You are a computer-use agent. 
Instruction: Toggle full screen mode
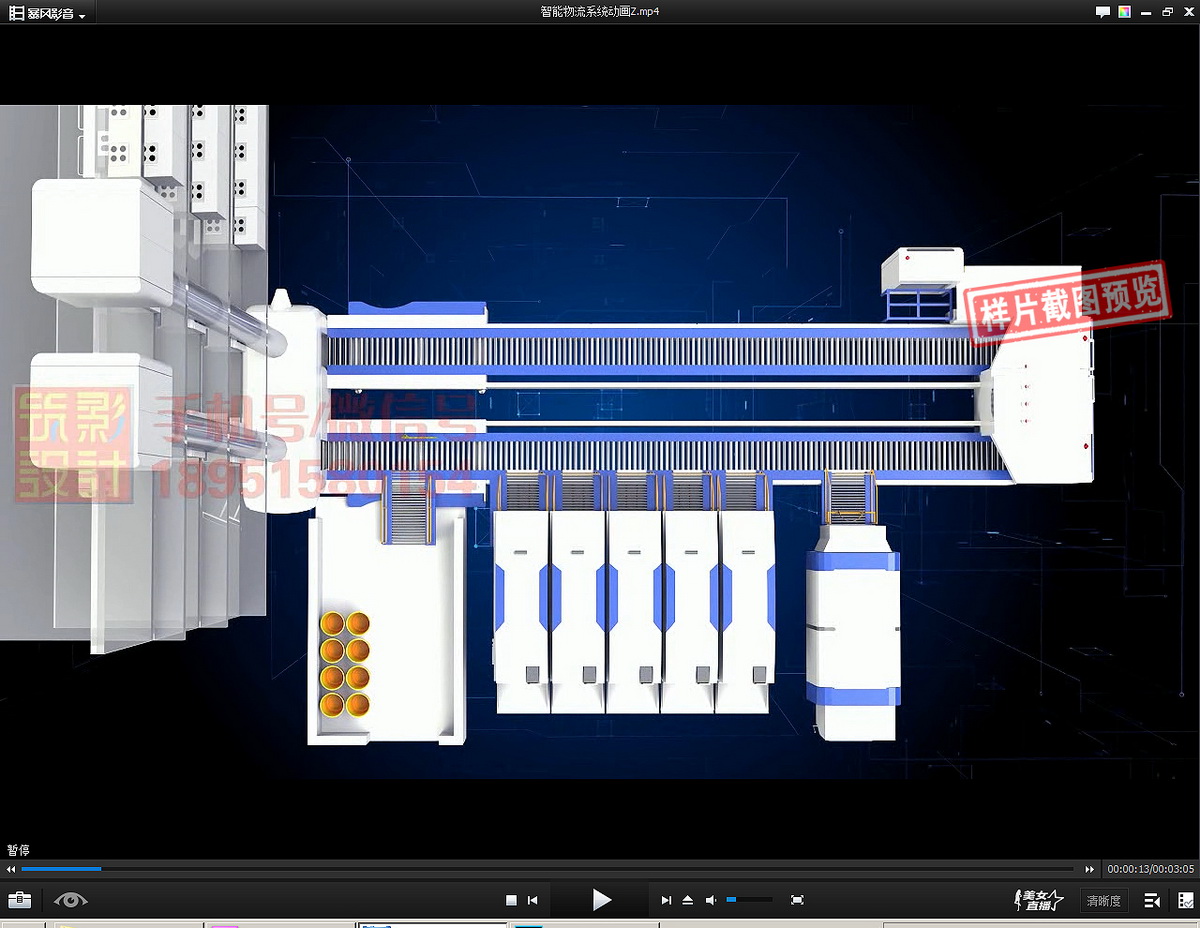797,900
